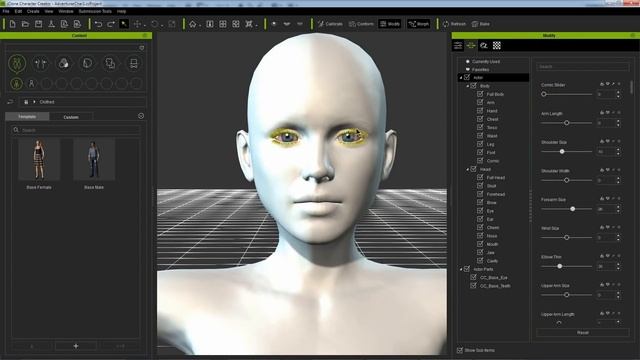Collapse the Actor Parts tree node

tap(461, 269)
